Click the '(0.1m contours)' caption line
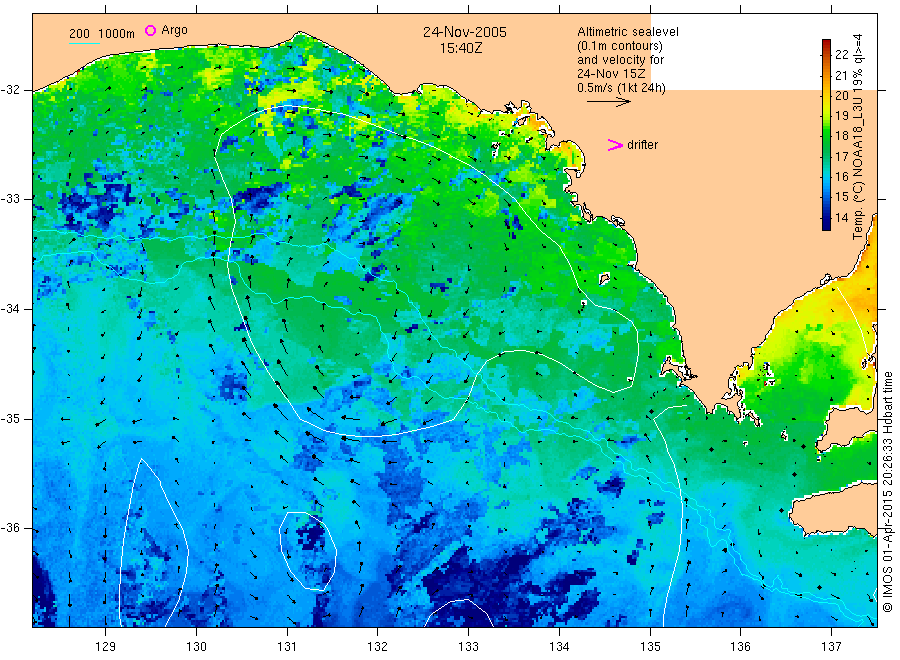The width and height of the screenshot is (900, 660). (619, 46)
